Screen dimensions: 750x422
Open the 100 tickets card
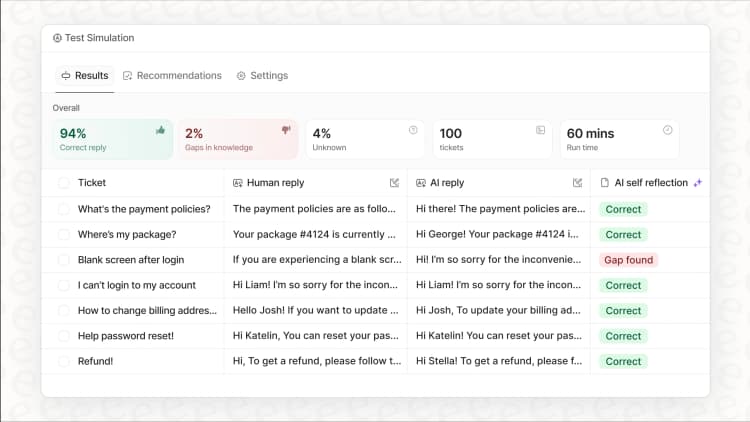tap(492, 139)
